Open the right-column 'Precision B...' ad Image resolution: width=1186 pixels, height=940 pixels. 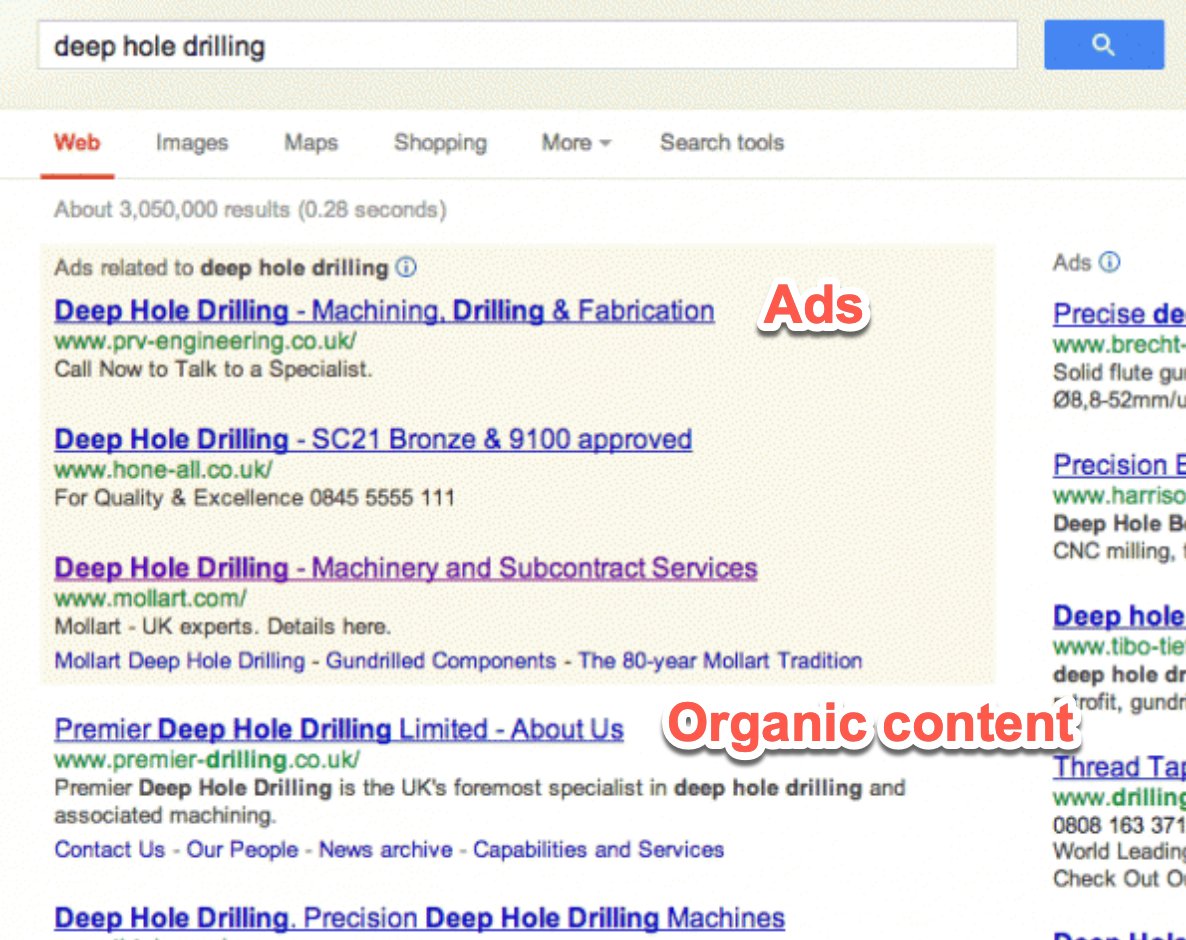(x=1119, y=464)
